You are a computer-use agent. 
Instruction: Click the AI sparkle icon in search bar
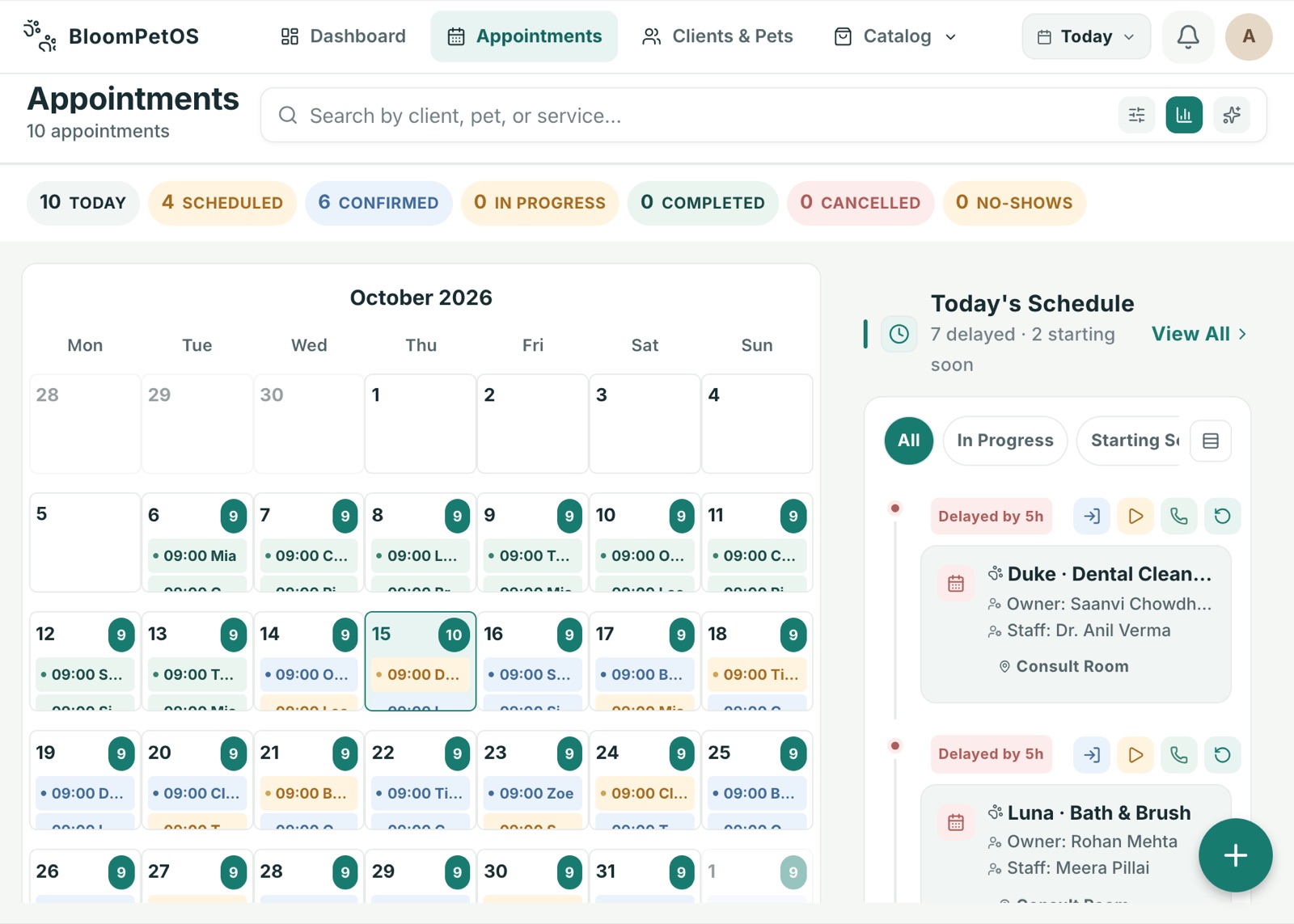click(1231, 115)
